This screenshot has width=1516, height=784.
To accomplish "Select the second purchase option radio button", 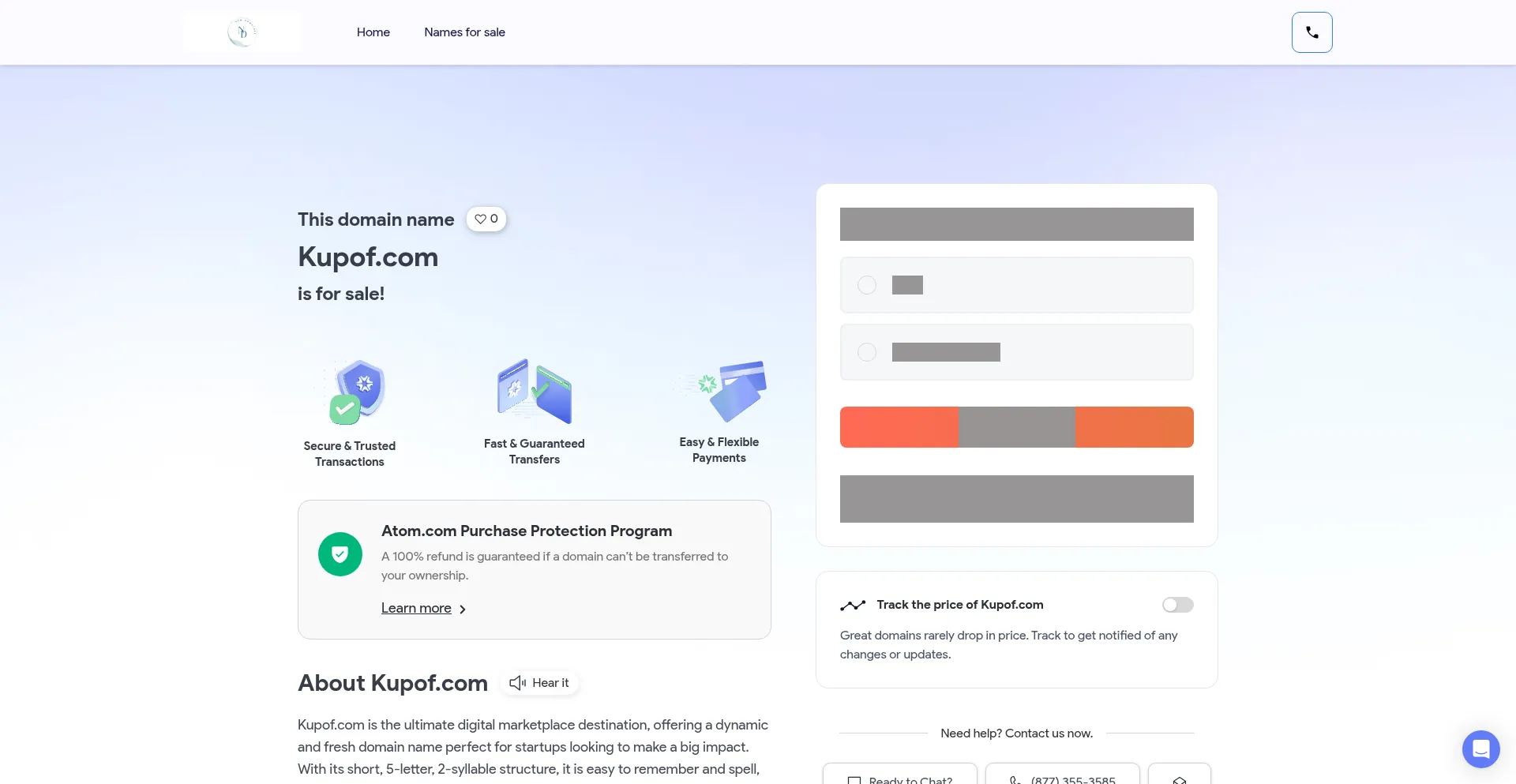I will [867, 352].
